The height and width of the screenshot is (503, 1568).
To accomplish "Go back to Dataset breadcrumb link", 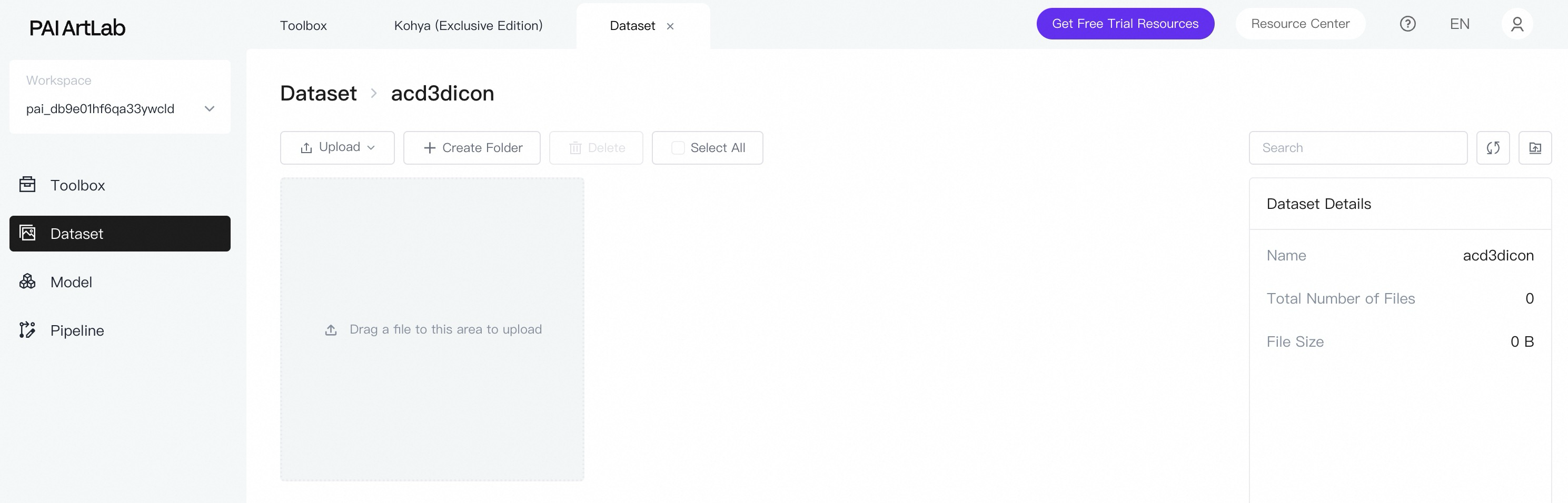I will point(319,93).
